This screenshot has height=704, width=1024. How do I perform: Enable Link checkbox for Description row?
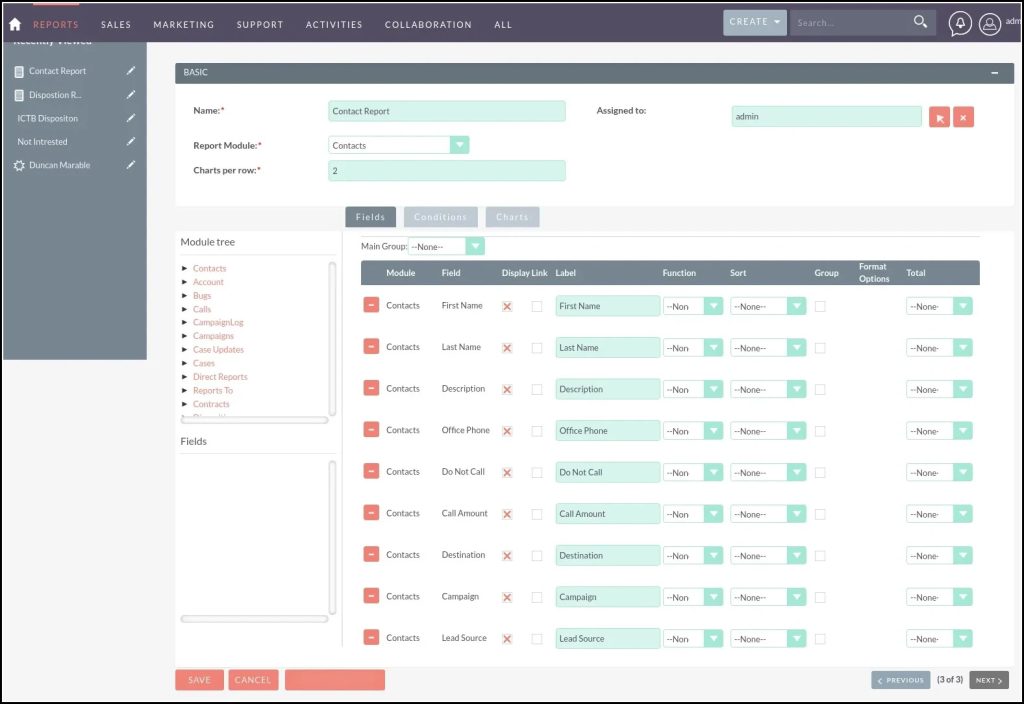(537, 389)
